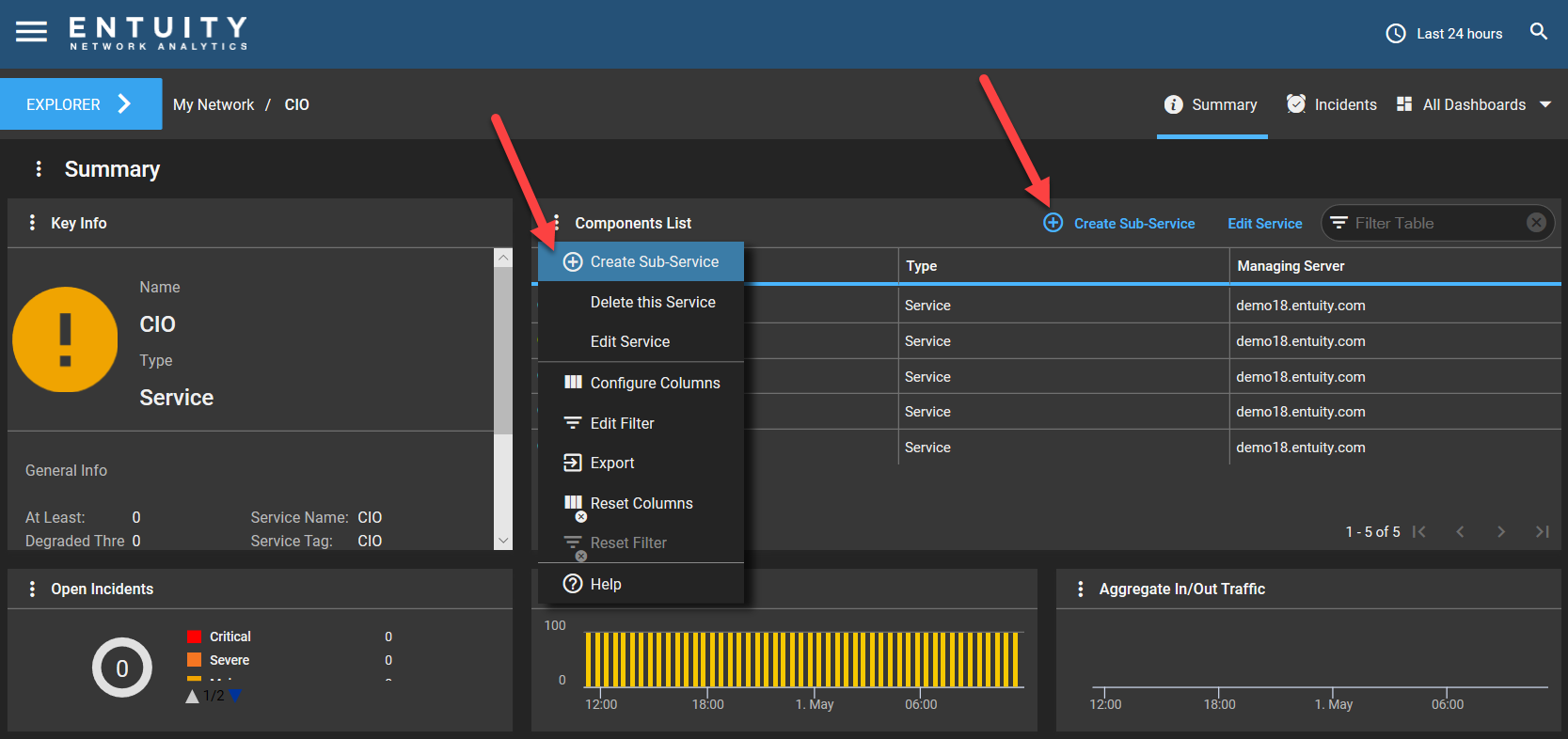1568x739 pixels.
Task: Expand the All Dashboards dropdown arrow
Action: coord(1545,104)
